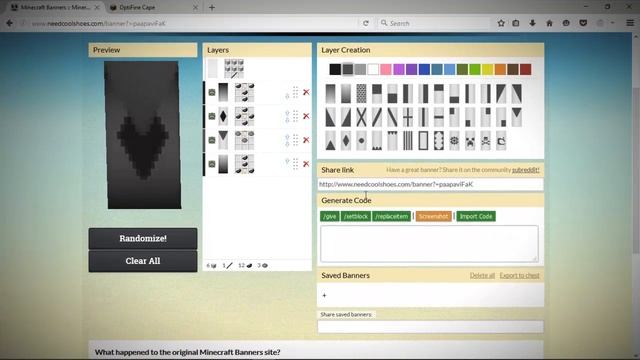The width and height of the screenshot is (640, 360).
Task: Go back to the previous page
Action: coord(9,23)
